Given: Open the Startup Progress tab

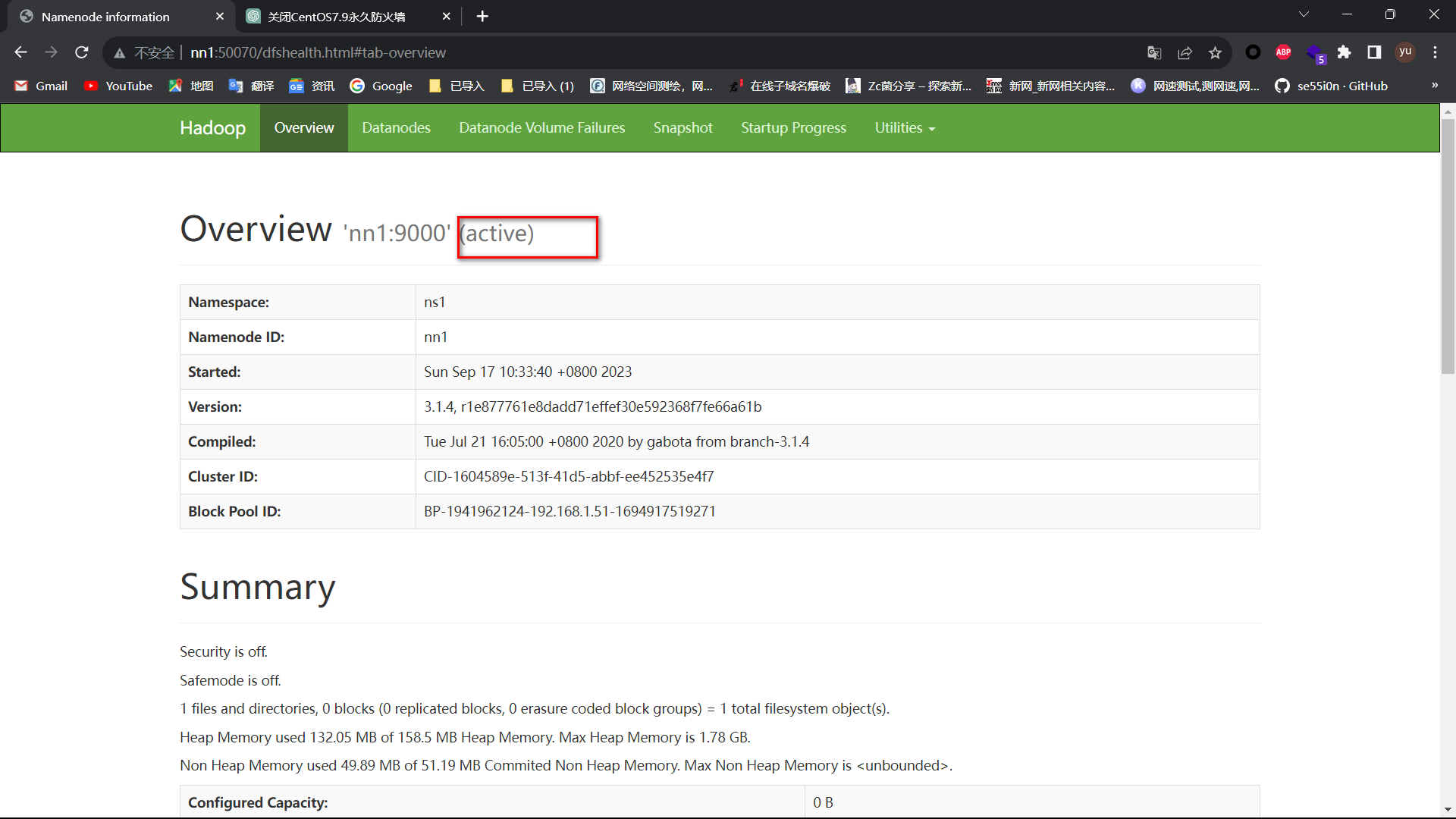Looking at the screenshot, I should [793, 128].
